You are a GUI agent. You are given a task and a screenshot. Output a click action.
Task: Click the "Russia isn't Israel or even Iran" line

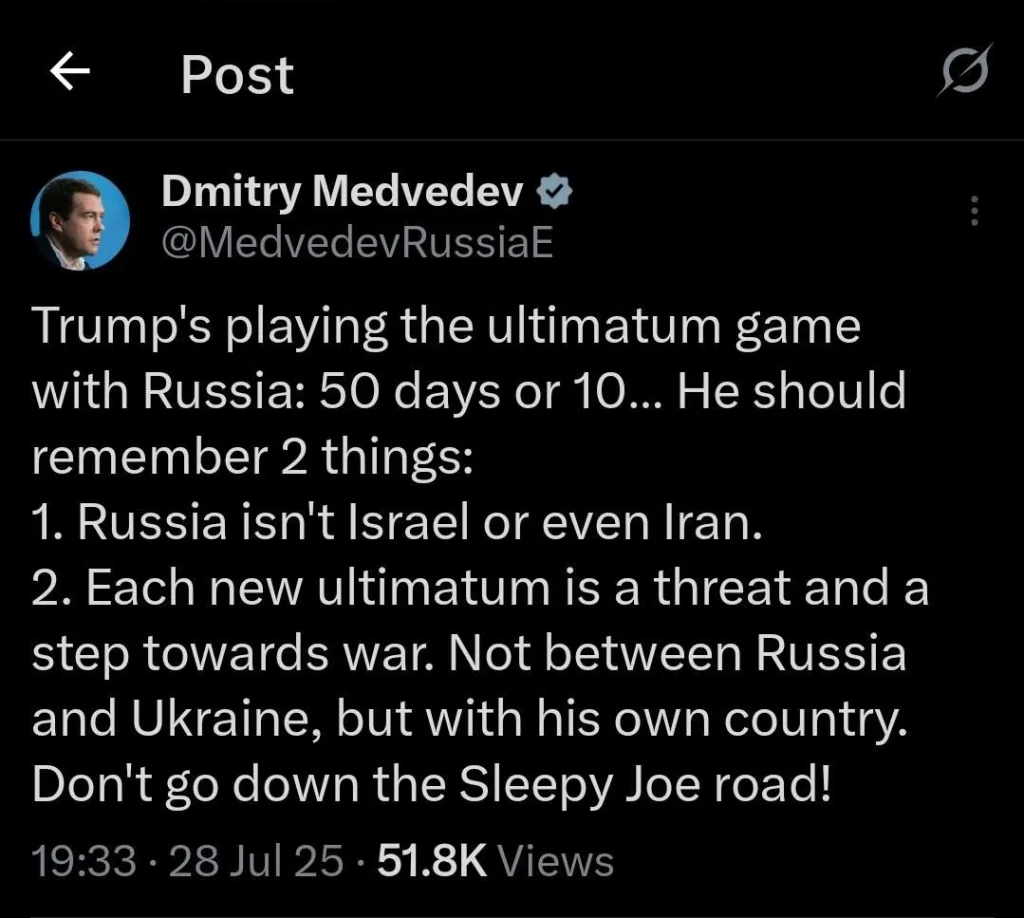pos(397,523)
